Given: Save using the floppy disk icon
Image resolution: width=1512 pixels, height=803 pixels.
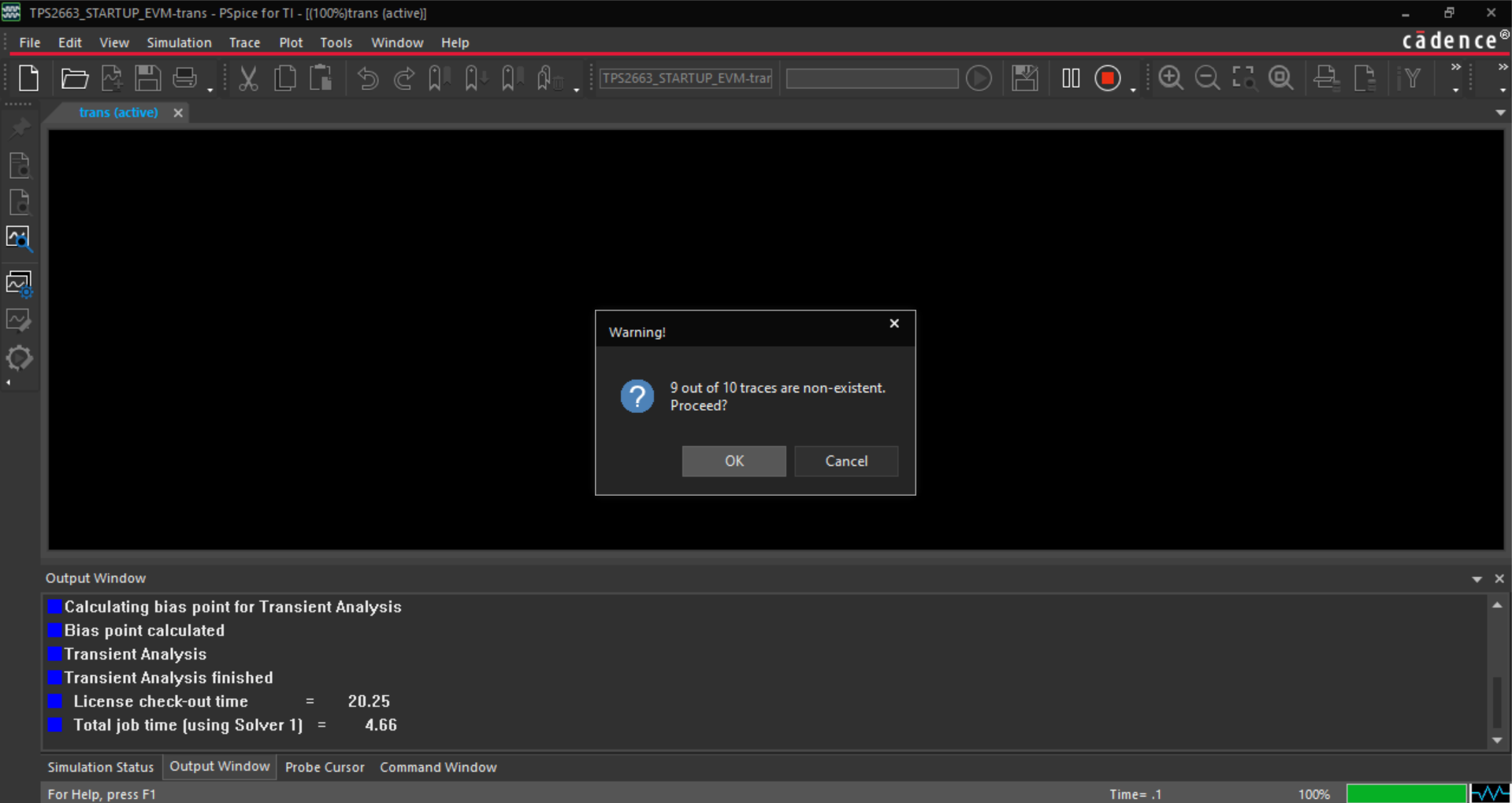Looking at the screenshot, I should [147, 78].
